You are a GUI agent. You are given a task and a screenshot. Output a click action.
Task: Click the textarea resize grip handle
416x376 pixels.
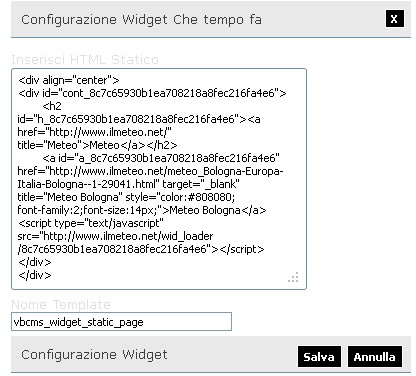[x=294, y=277]
